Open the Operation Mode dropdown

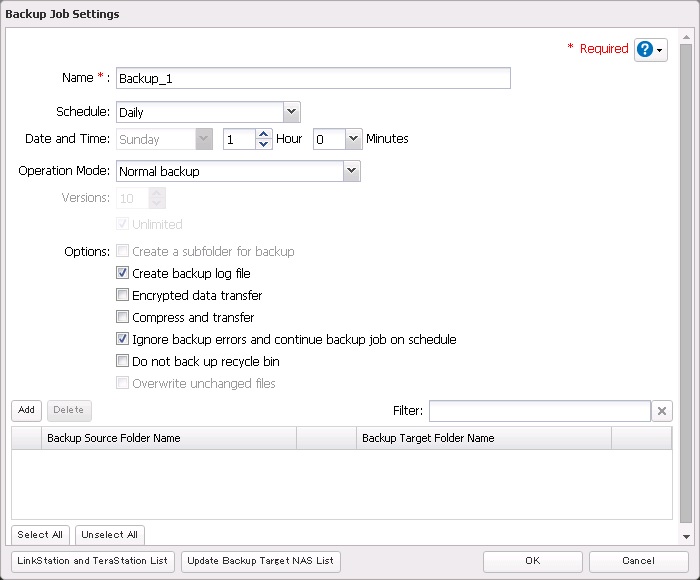[238, 171]
